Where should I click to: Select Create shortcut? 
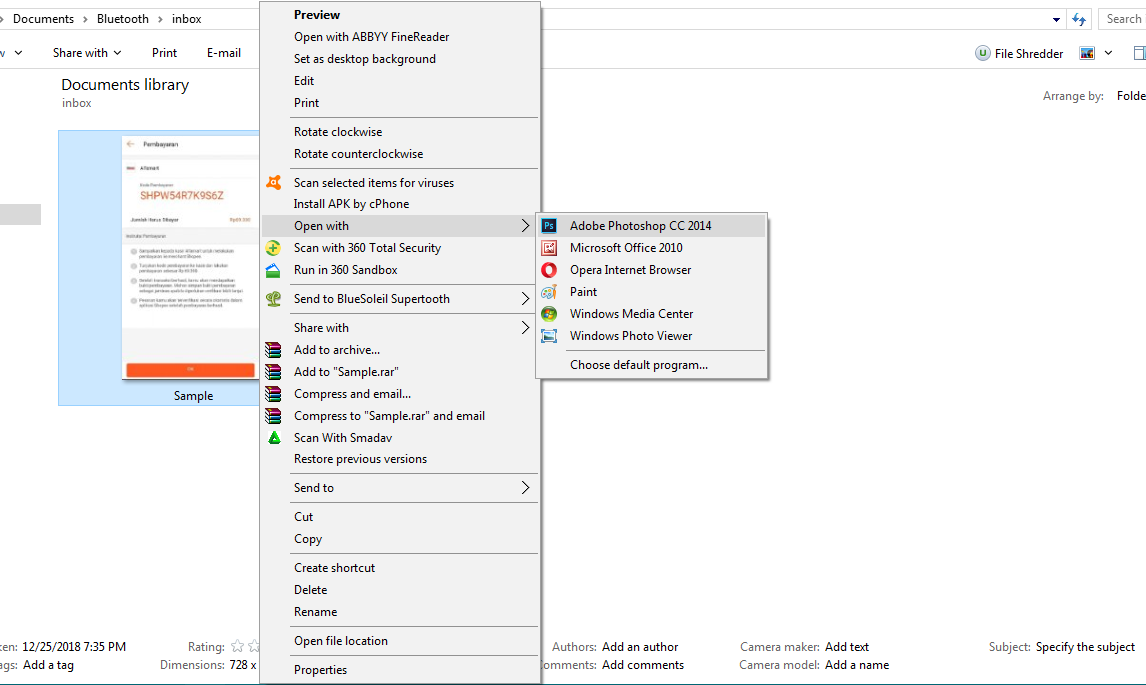click(x=335, y=568)
